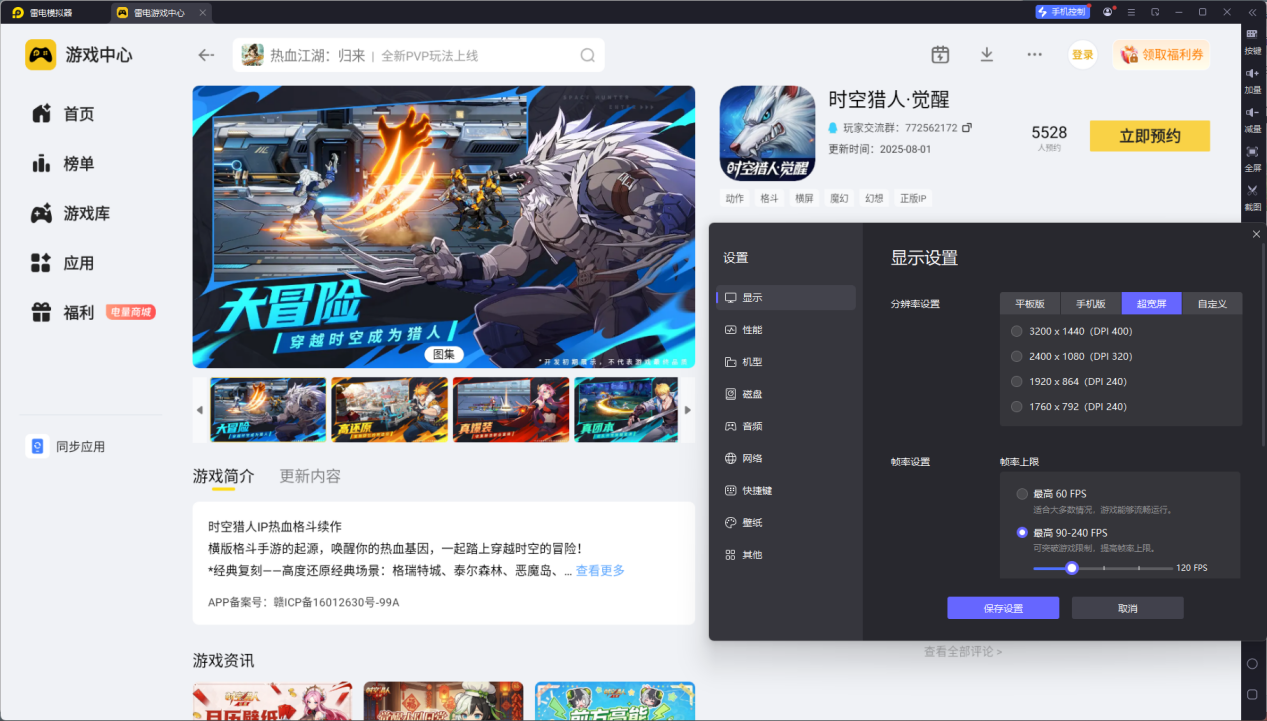Image resolution: width=1267 pixels, height=721 pixels.
Task: Click the 热血江湖 search input field
Action: tap(419, 55)
